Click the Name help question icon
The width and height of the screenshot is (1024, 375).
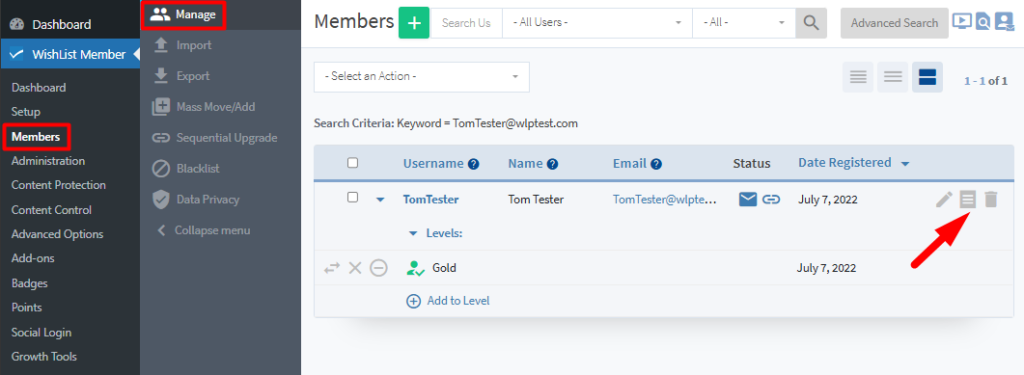pyautogui.click(x=552, y=164)
